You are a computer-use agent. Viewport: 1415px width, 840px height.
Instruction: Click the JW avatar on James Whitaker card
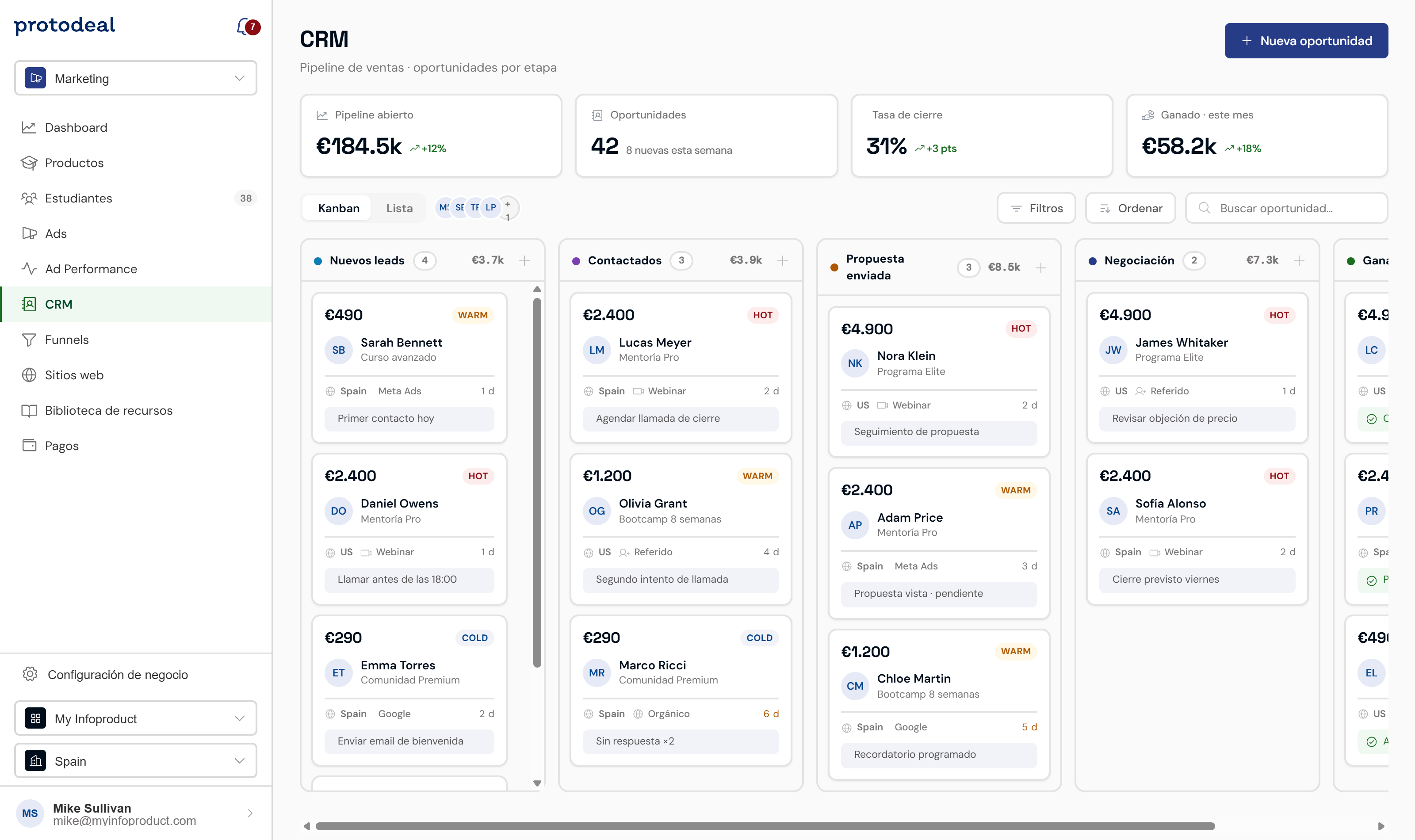point(1113,350)
